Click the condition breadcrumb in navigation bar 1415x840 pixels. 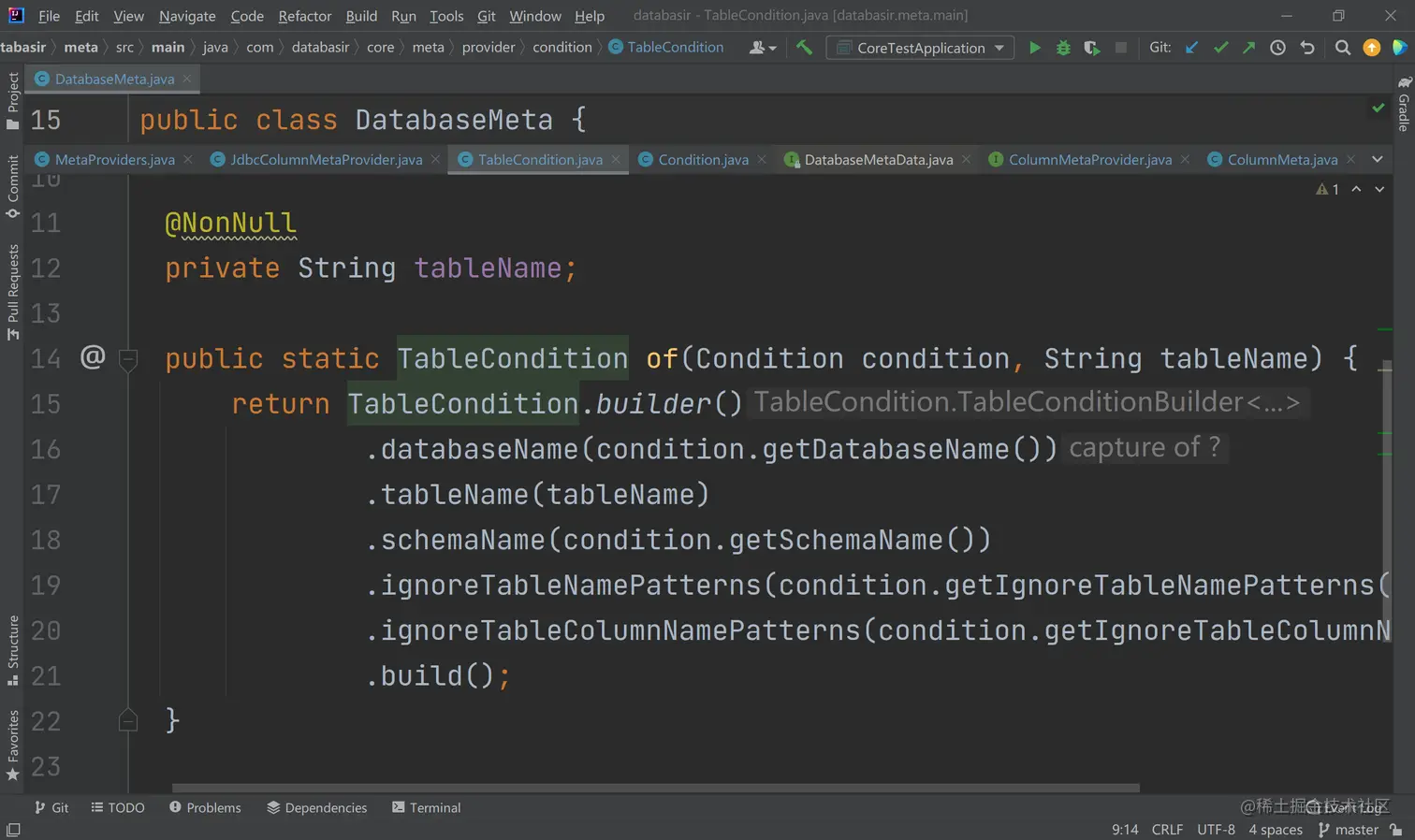coord(562,47)
